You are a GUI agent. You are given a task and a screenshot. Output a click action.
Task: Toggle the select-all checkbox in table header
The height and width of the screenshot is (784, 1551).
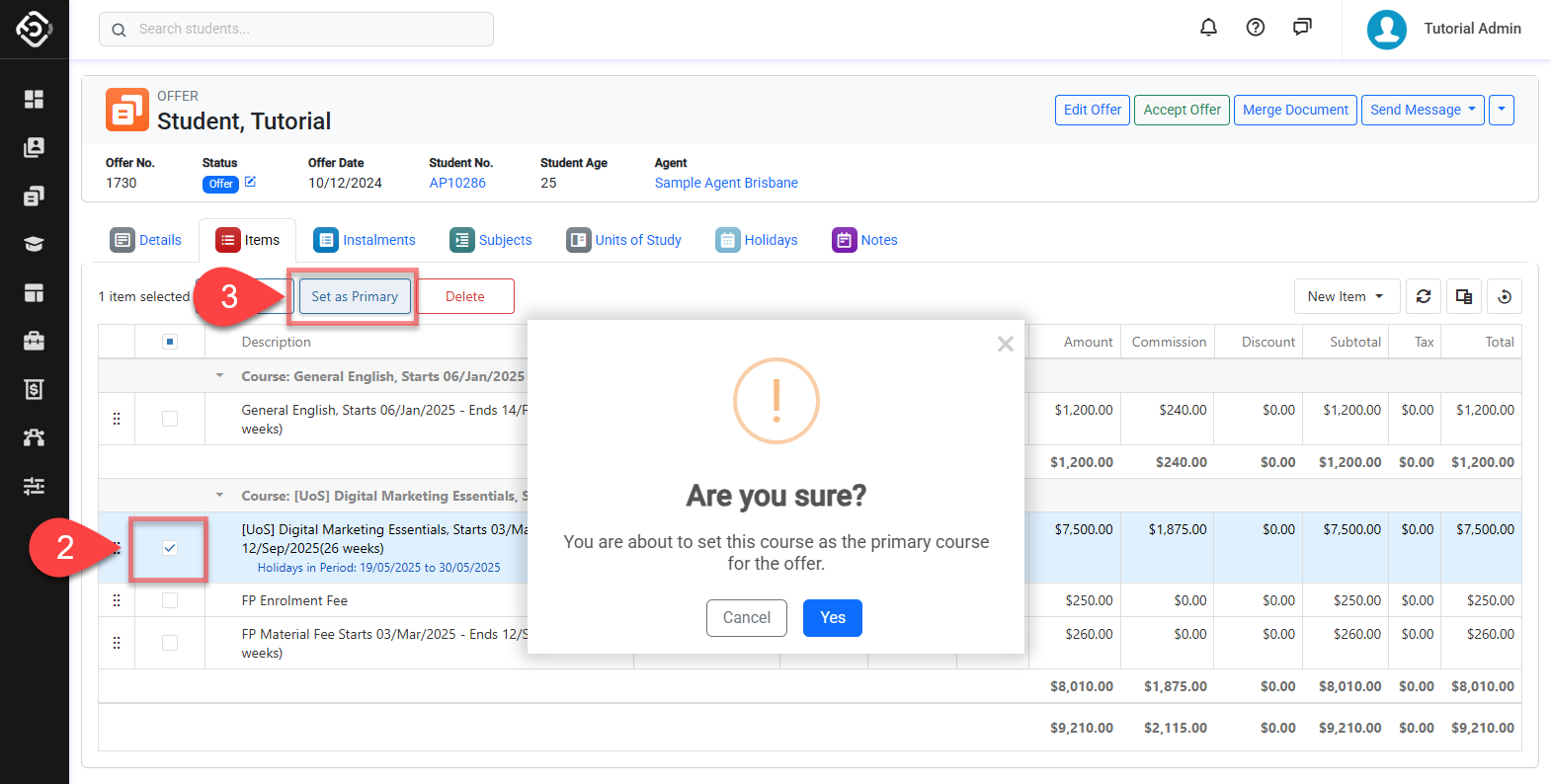(x=170, y=342)
